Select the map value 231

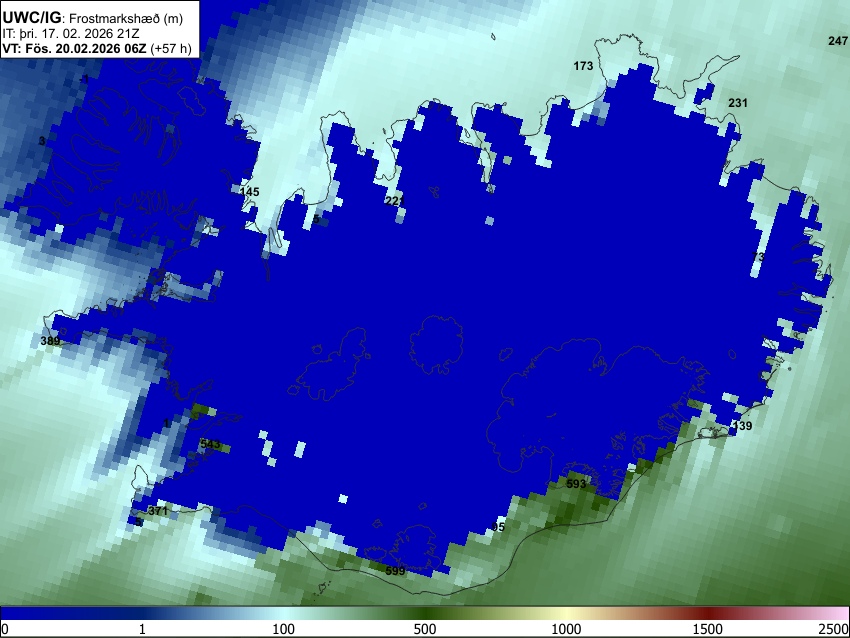(738, 103)
